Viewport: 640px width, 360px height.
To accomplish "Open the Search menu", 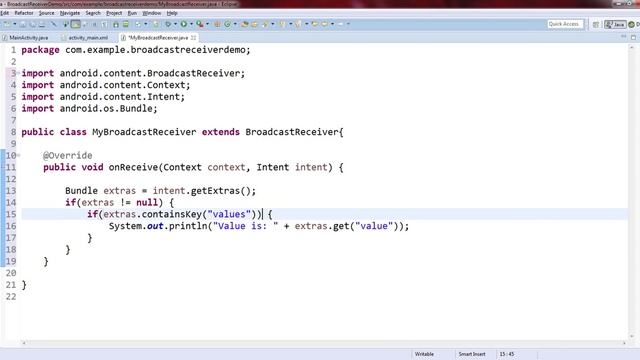I will coord(93,13).
